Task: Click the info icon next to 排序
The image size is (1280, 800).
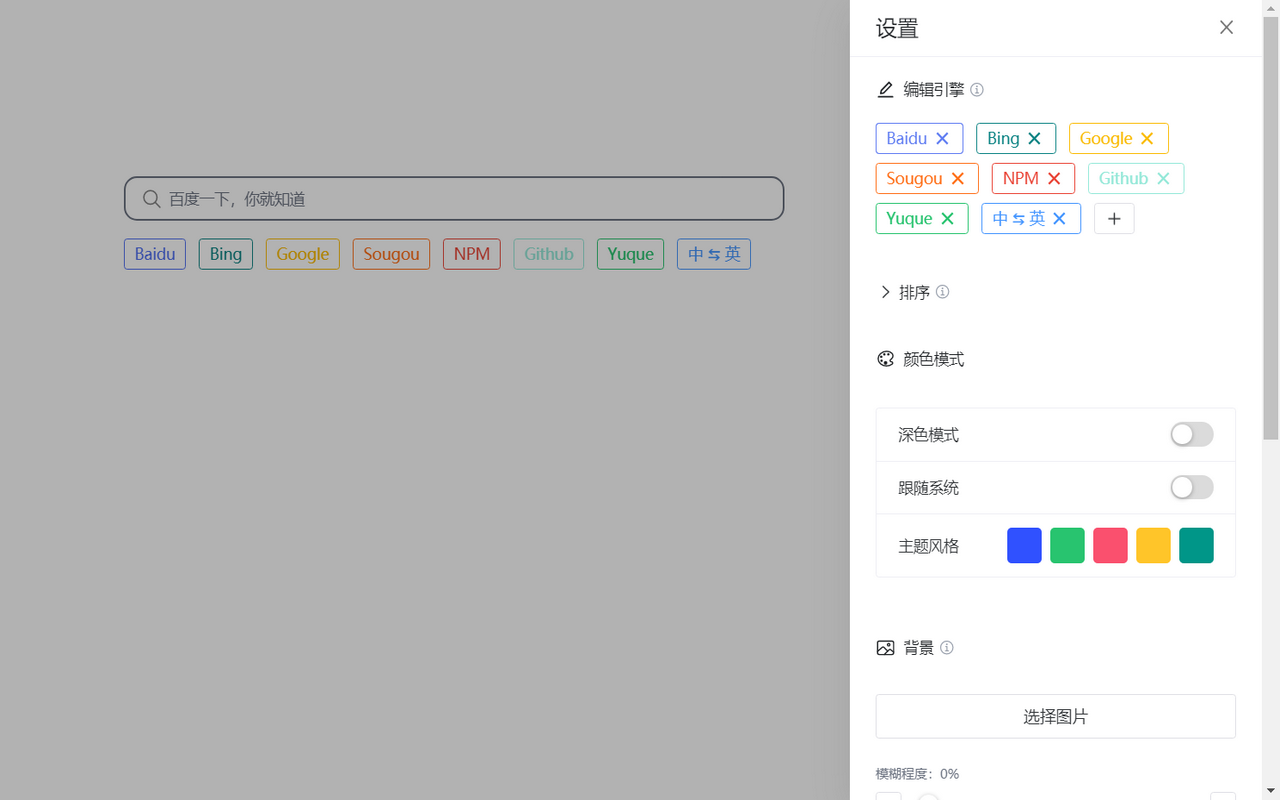Action: [x=942, y=292]
